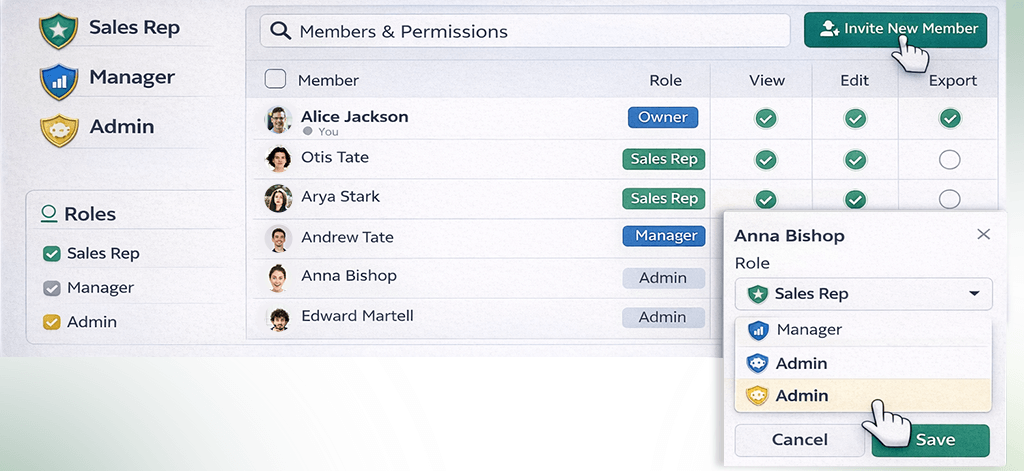This screenshot has width=1024, height=471.
Task: Close the Anna Bishop popup
Action: click(x=984, y=234)
